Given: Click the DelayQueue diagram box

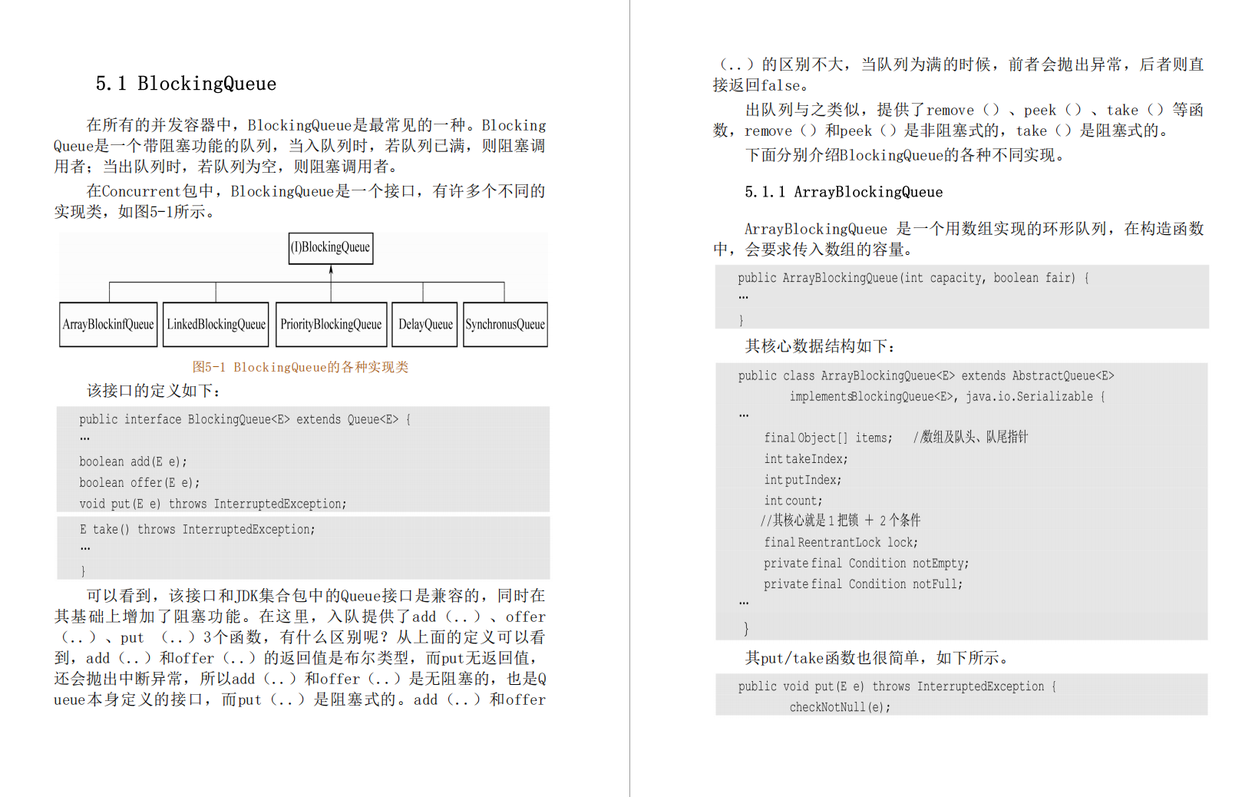Looking at the screenshot, I should 425,324.
